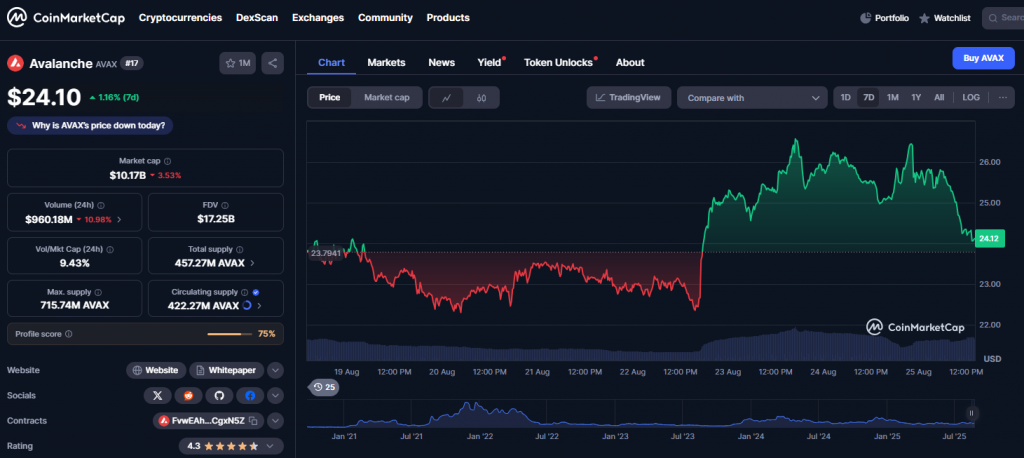Image resolution: width=1024 pixels, height=458 pixels.
Task: Click the Buy AVAX button
Action: click(984, 58)
